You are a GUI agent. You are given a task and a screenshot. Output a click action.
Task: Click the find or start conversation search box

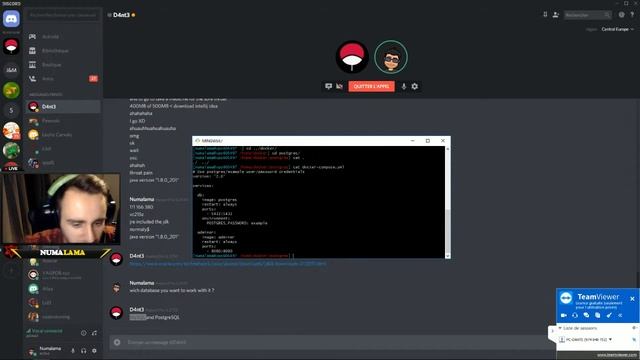(63, 15)
